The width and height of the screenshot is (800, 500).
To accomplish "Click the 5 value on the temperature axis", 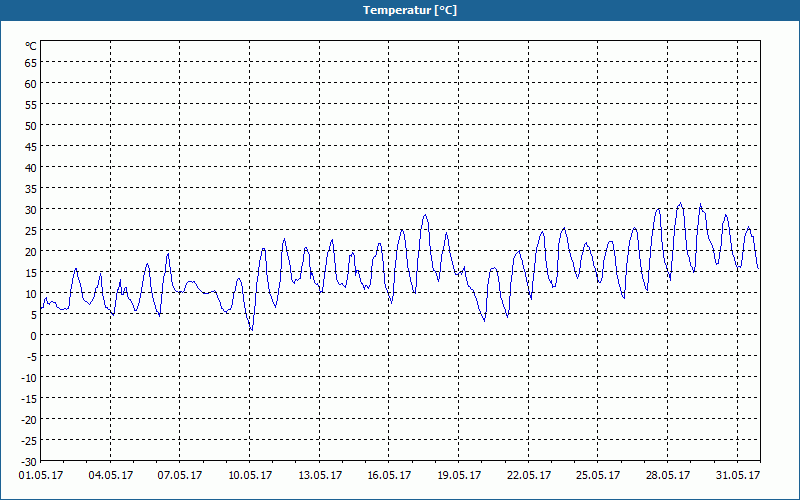I will [x=34, y=315].
